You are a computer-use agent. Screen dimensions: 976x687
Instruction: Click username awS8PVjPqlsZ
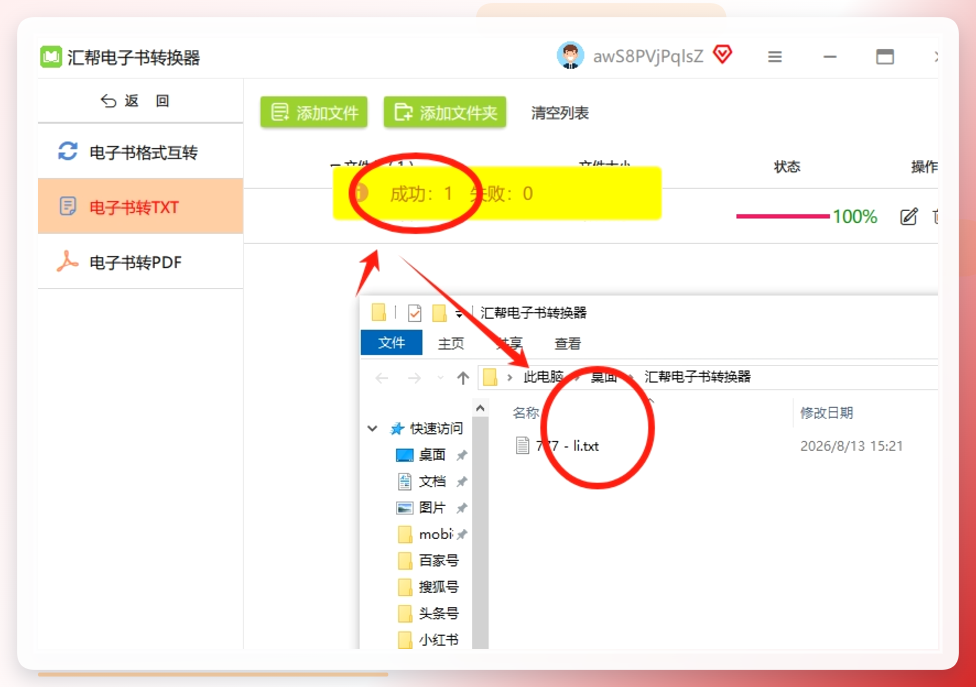coord(647,57)
